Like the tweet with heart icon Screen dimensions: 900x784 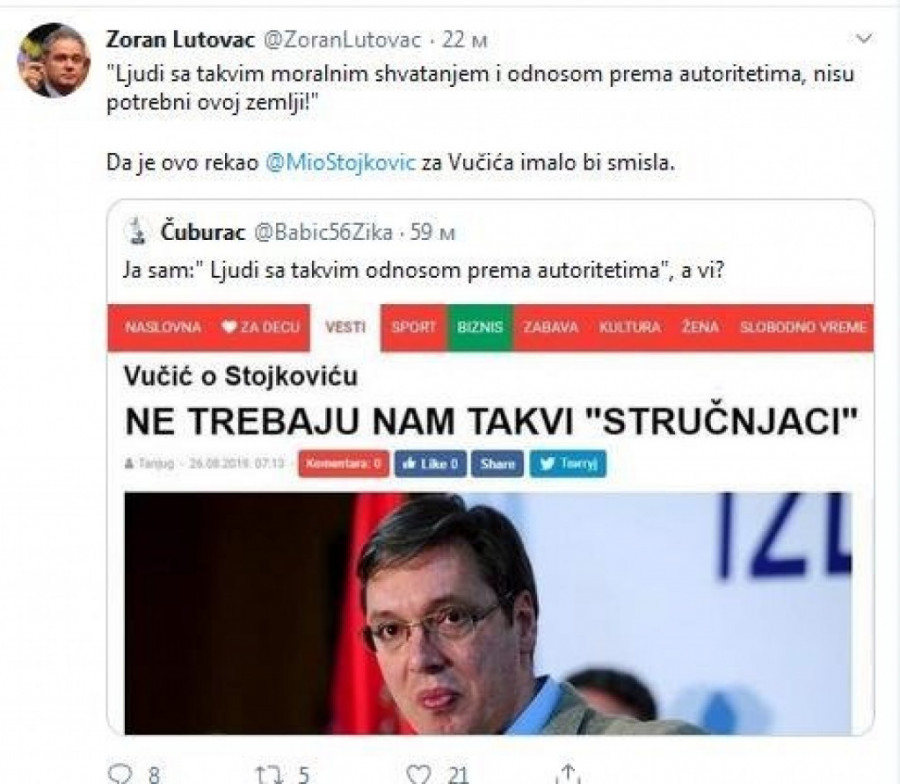click(x=418, y=774)
